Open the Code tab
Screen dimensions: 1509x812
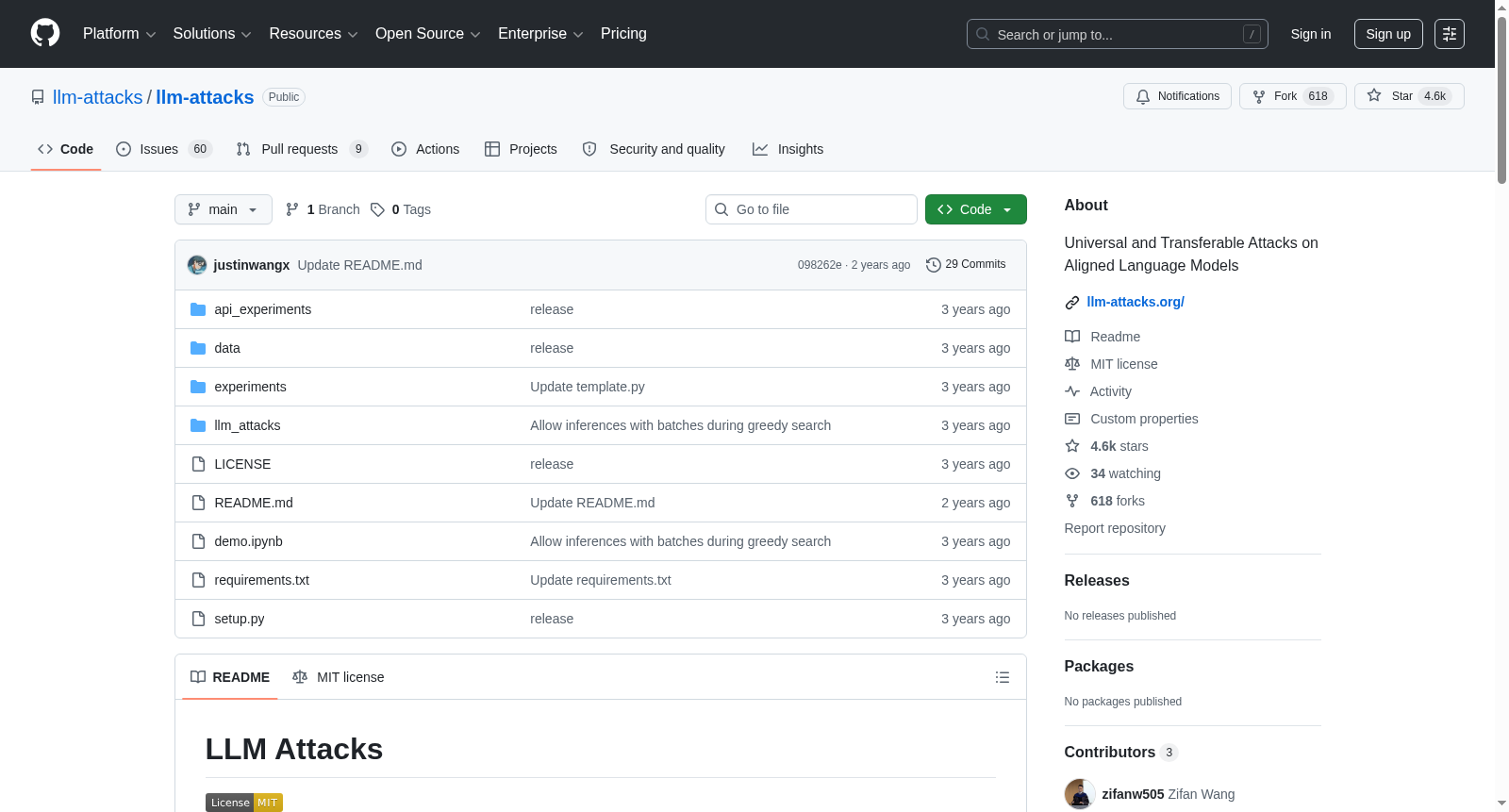[66, 149]
